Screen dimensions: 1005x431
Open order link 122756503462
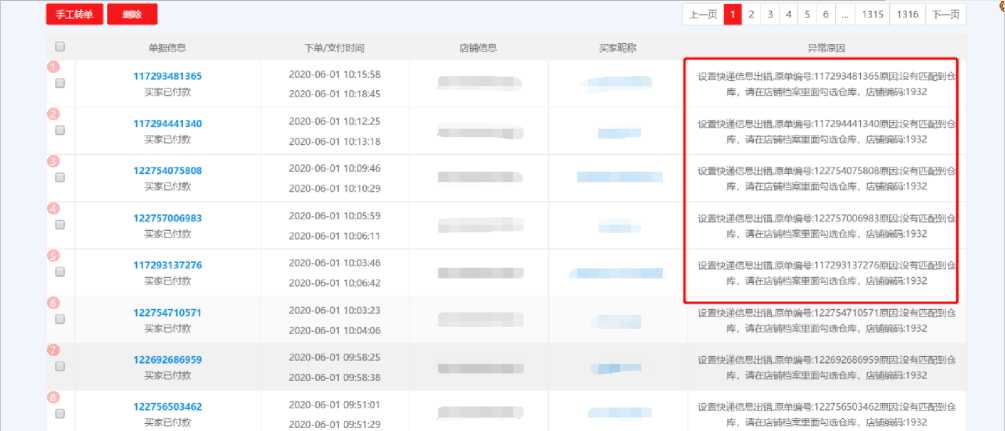(x=167, y=407)
